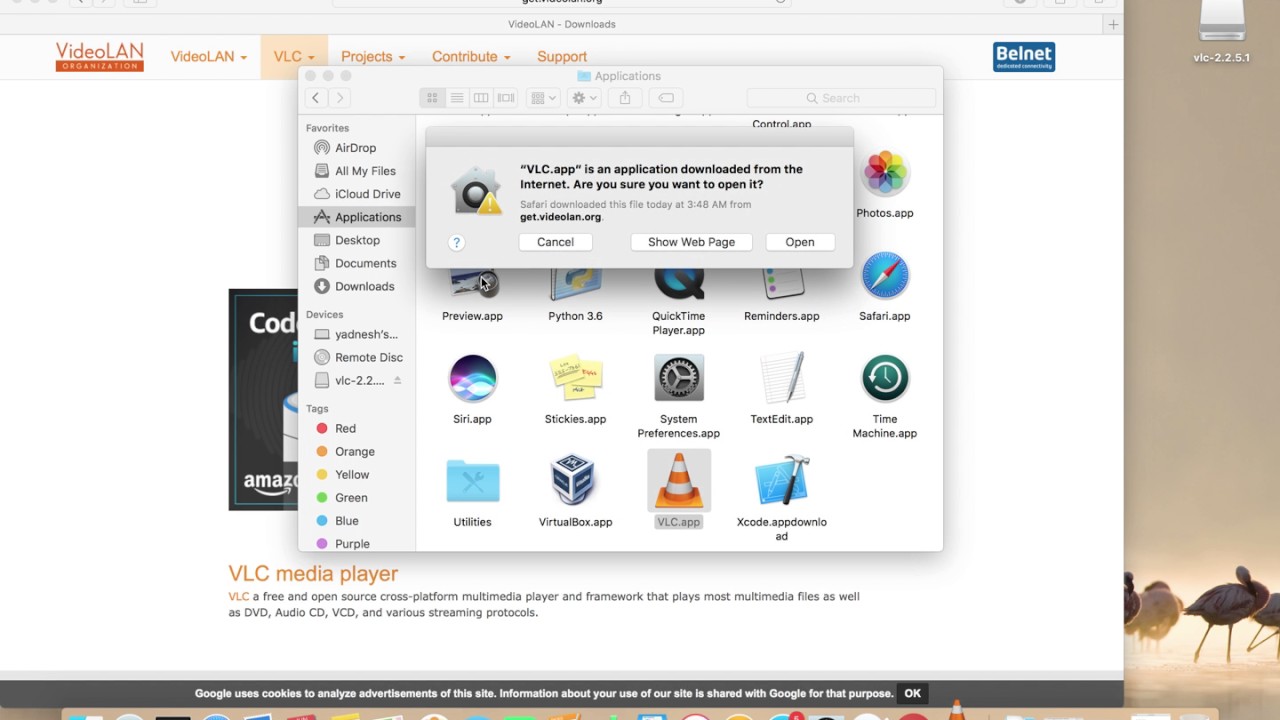Select the QuickTime Player.app icon
1280x720 pixels.
pos(678,284)
